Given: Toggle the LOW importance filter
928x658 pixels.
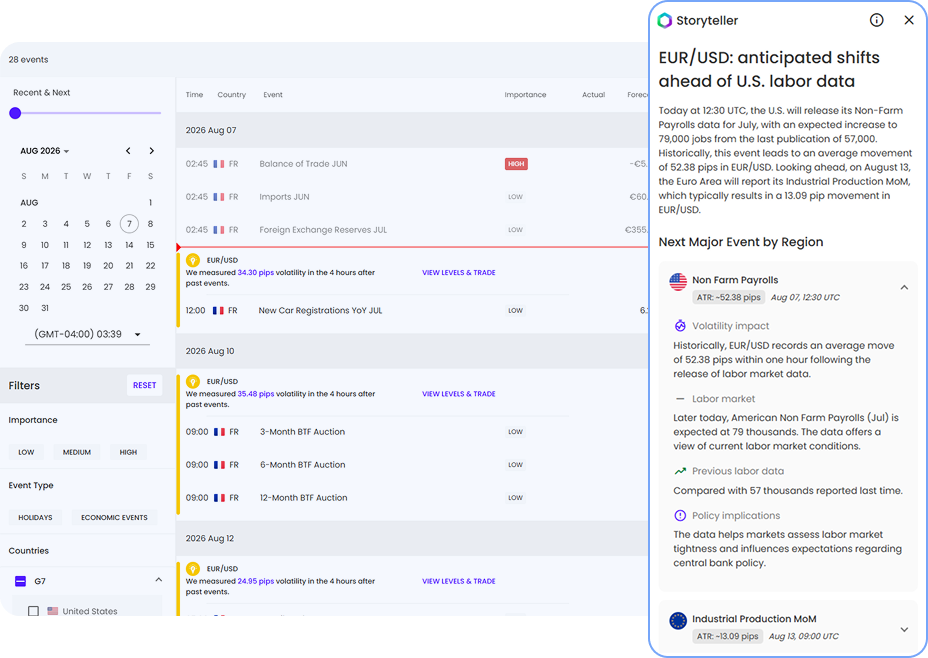Looking at the screenshot, I should pos(26,452).
